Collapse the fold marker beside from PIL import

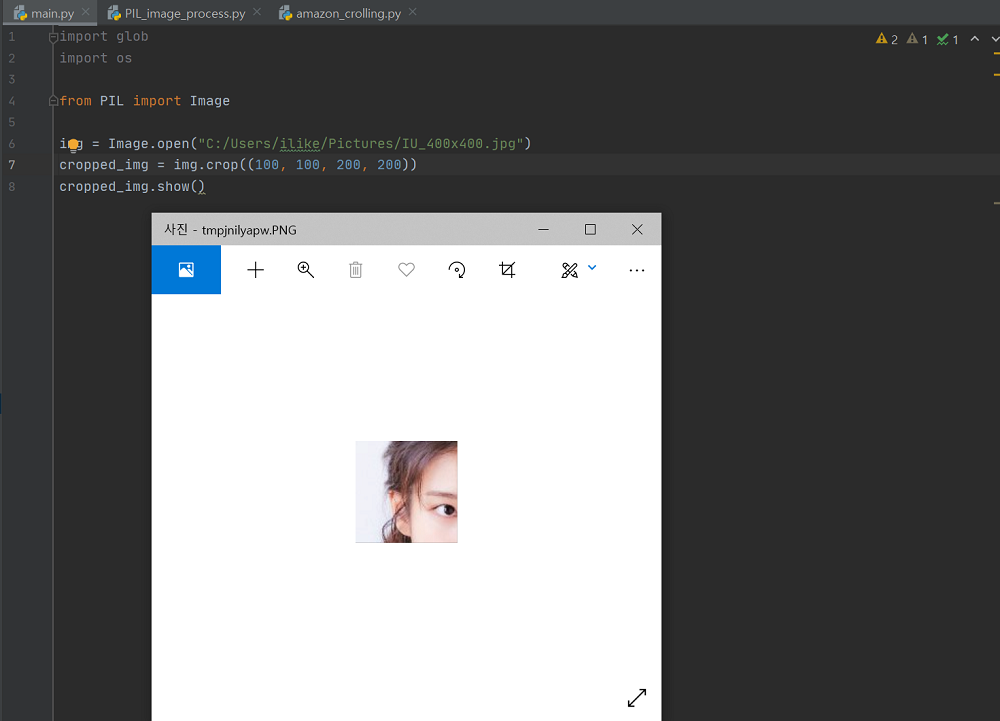click(x=54, y=101)
